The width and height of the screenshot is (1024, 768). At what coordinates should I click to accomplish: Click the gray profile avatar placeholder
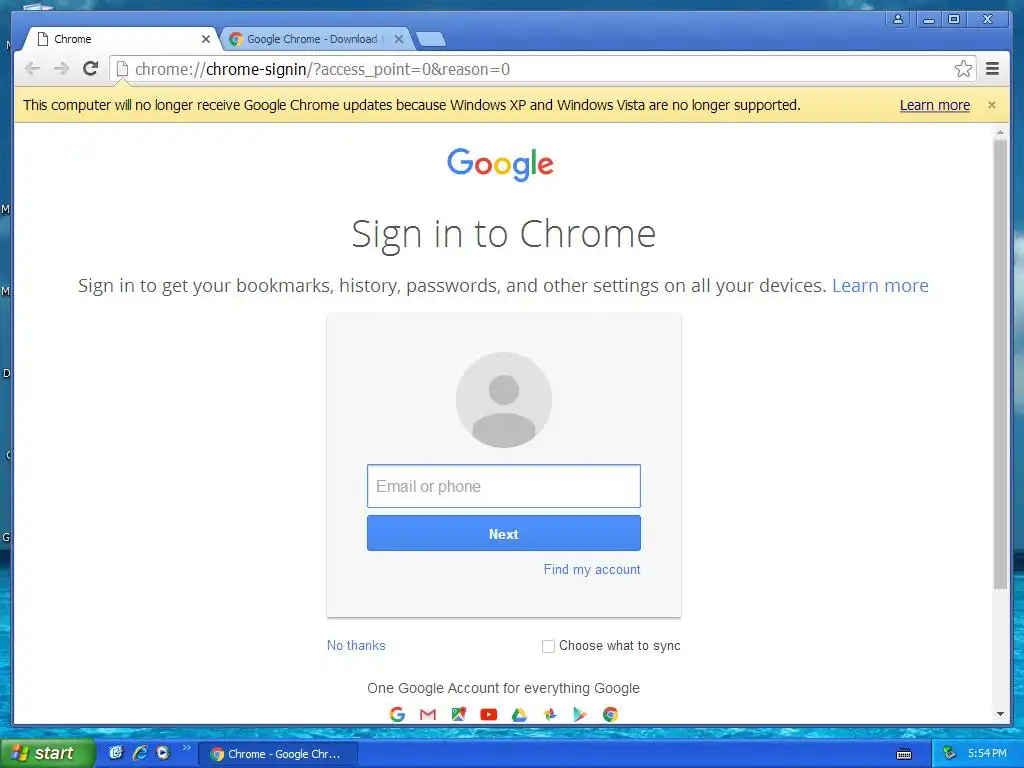point(504,400)
